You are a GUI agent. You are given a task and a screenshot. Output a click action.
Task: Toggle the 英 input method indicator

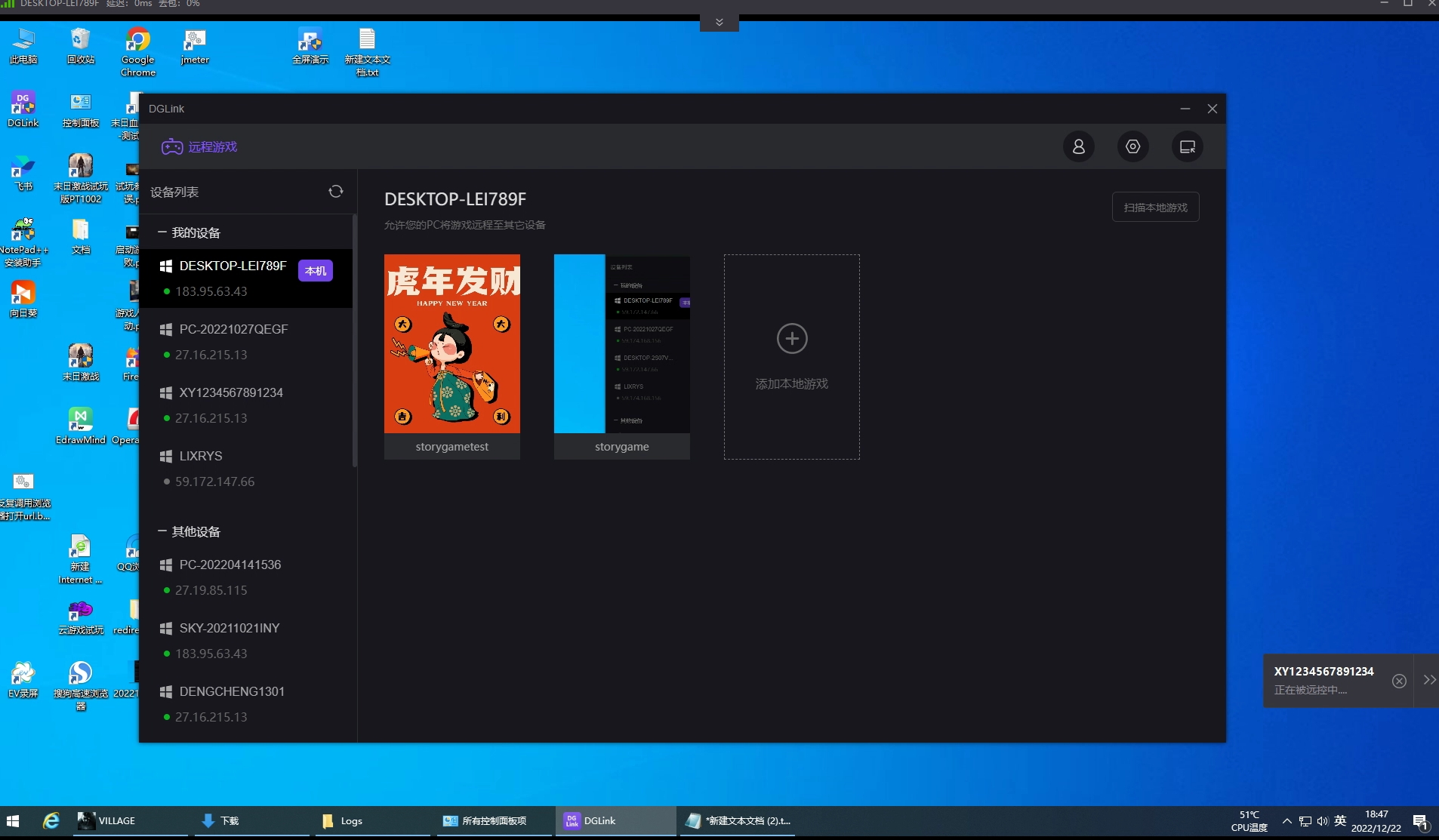(1340, 821)
